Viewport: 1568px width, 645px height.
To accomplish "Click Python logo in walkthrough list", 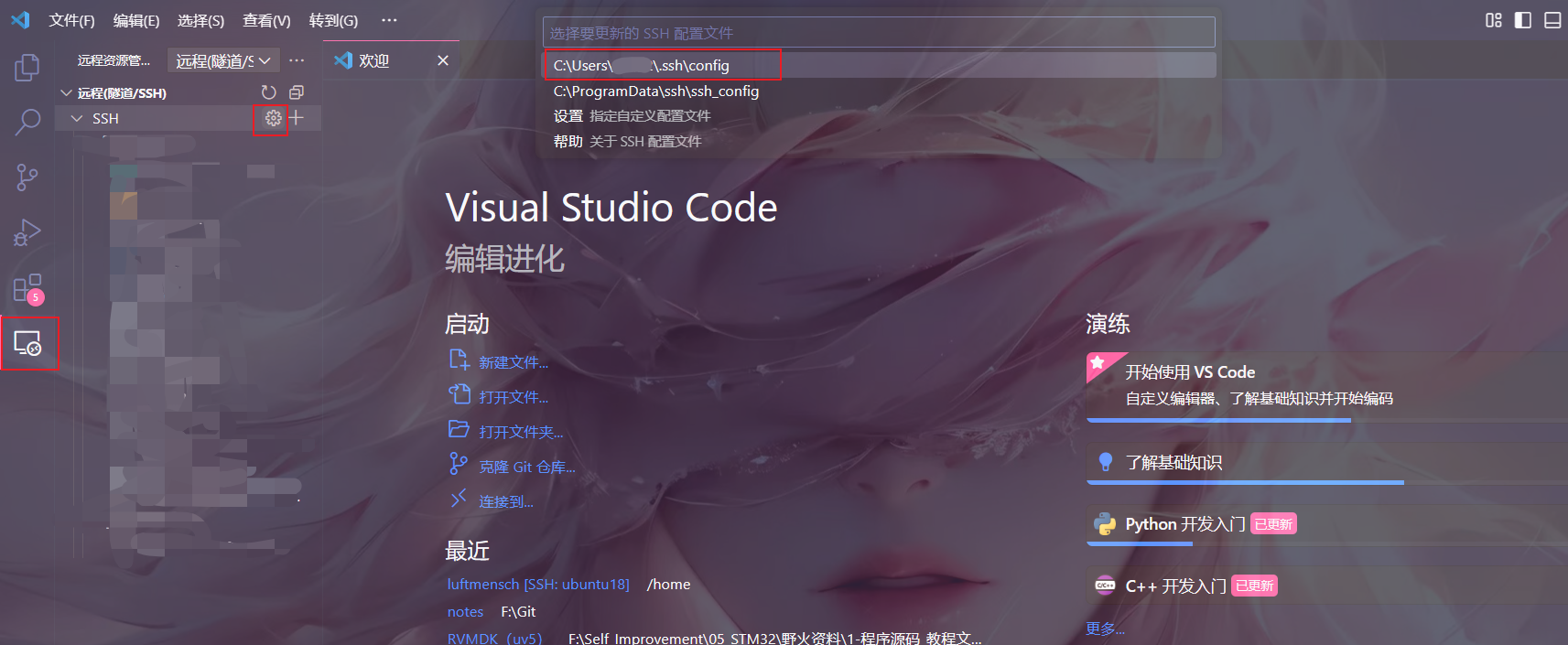I will click(1105, 524).
